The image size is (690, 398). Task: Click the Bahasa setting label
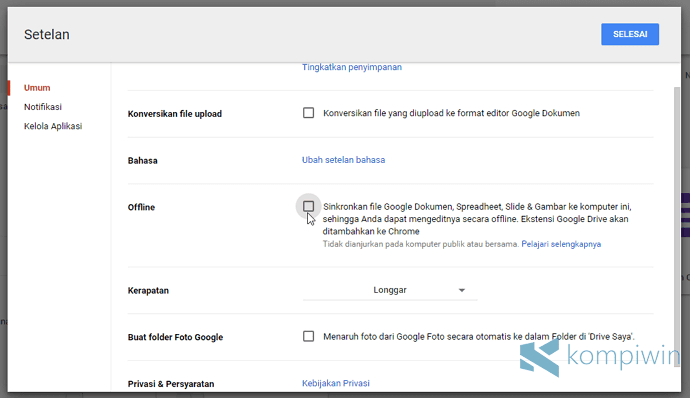(143, 161)
